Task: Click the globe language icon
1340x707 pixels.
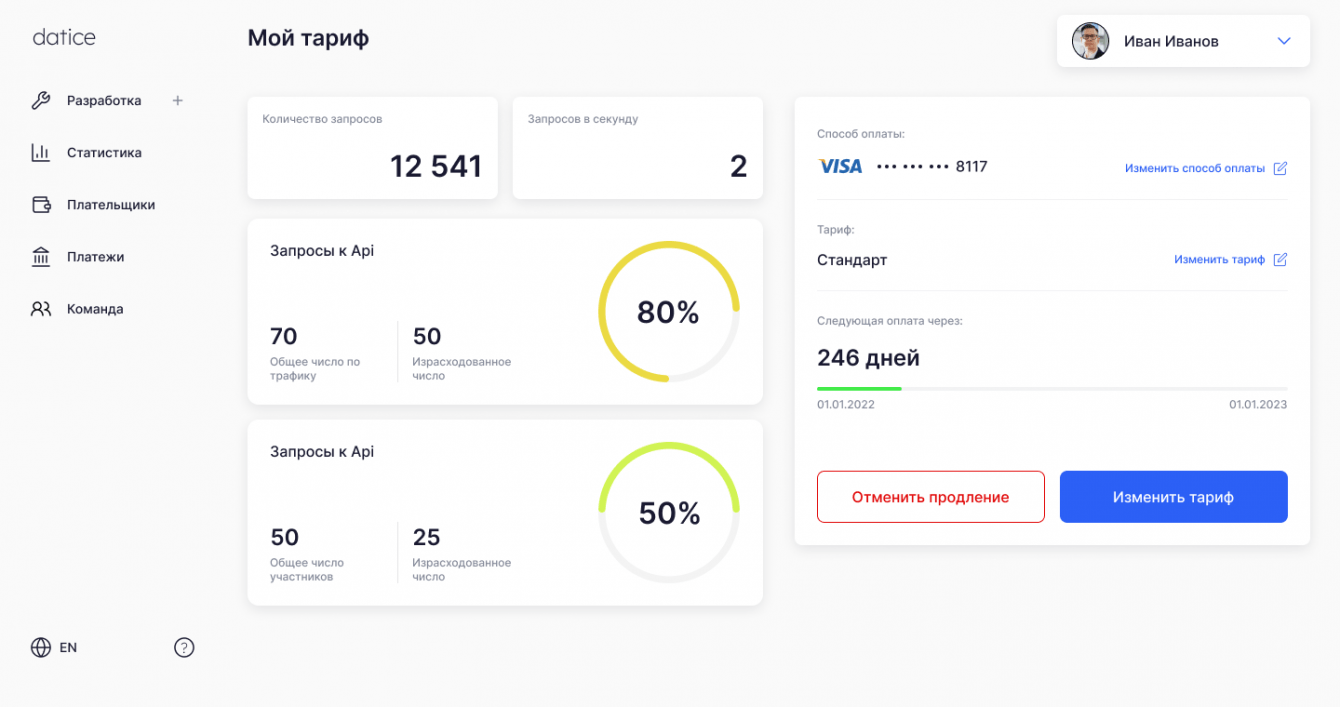Action: point(41,647)
